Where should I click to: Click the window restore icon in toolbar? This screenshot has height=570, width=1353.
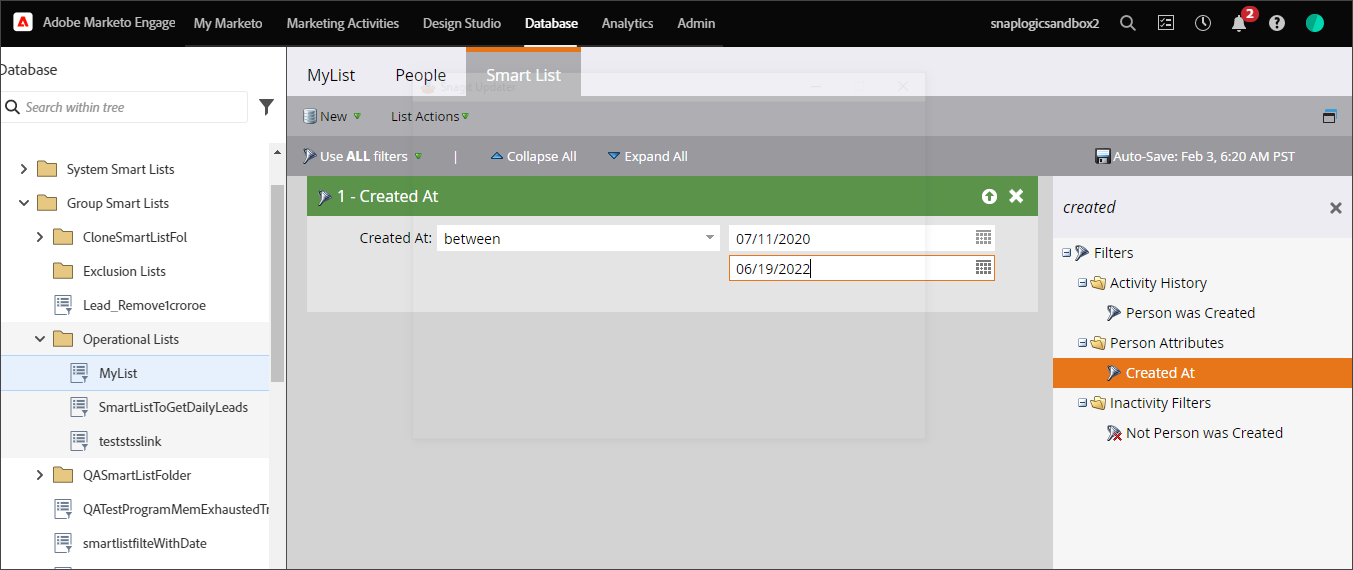pyautogui.click(x=1329, y=116)
